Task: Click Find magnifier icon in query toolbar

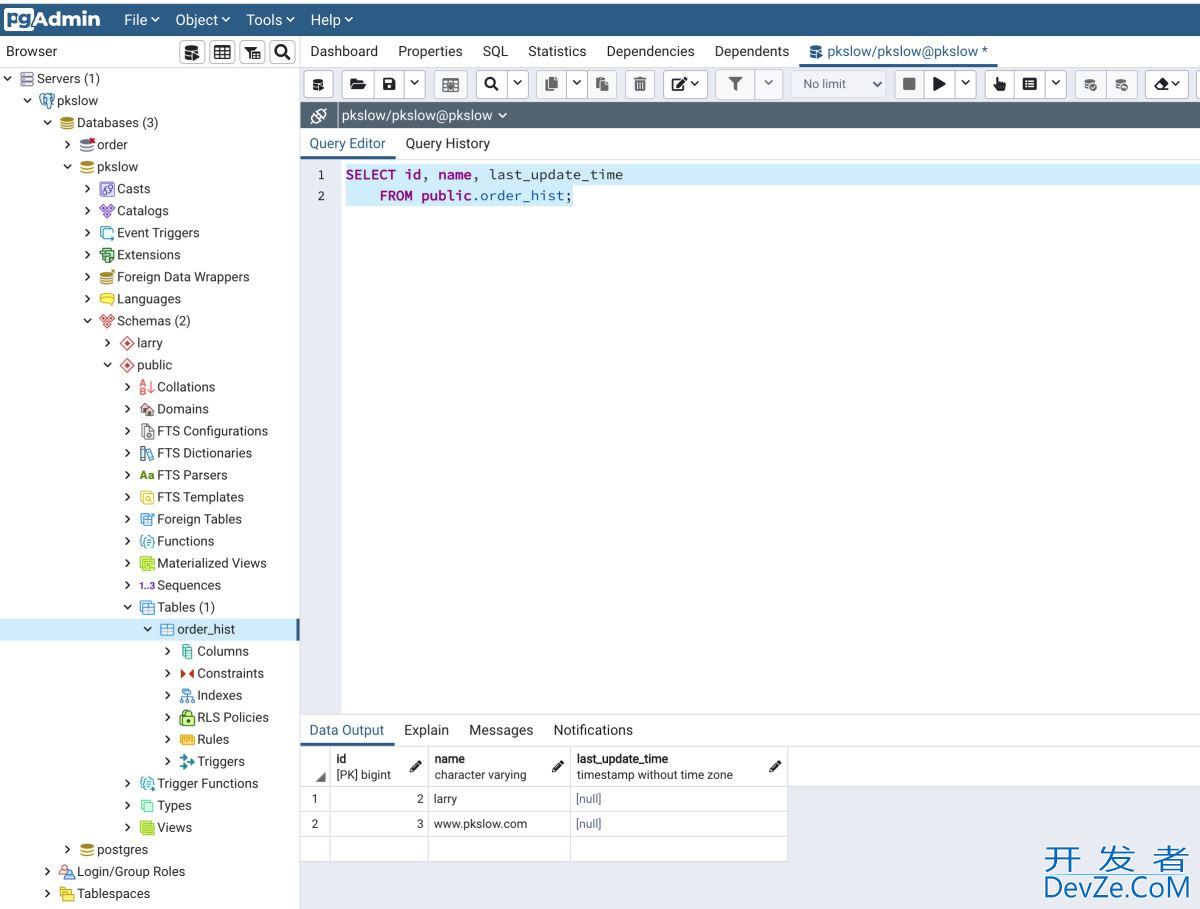Action: click(491, 84)
